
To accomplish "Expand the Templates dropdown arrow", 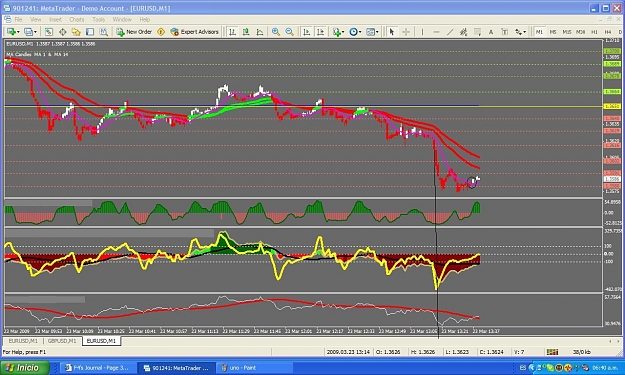I will point(377,32).
